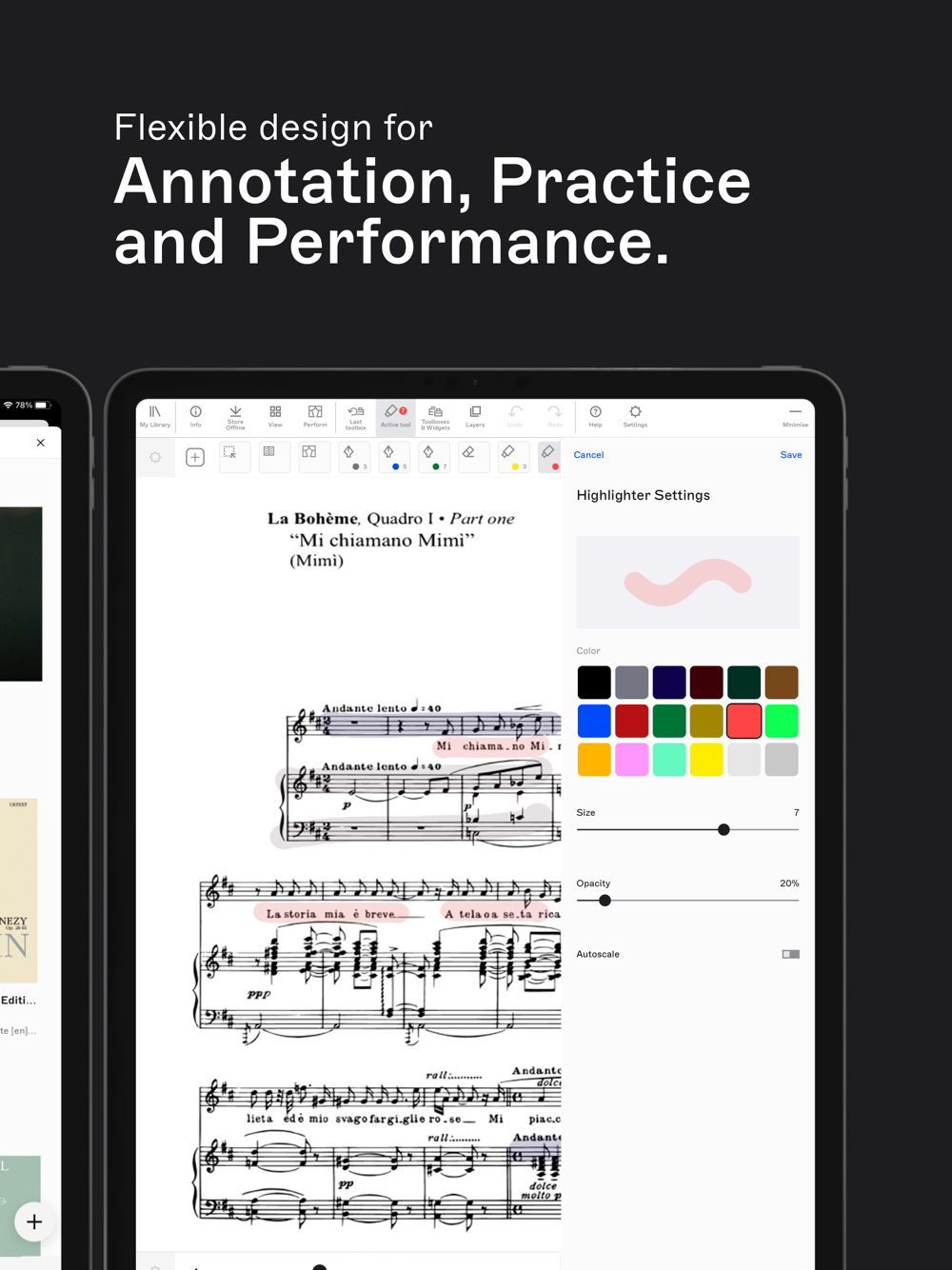Image resolution: width=952 pixels, height=1270 pixels.
Task: Save highlighter settings
Action: [790, 455]
